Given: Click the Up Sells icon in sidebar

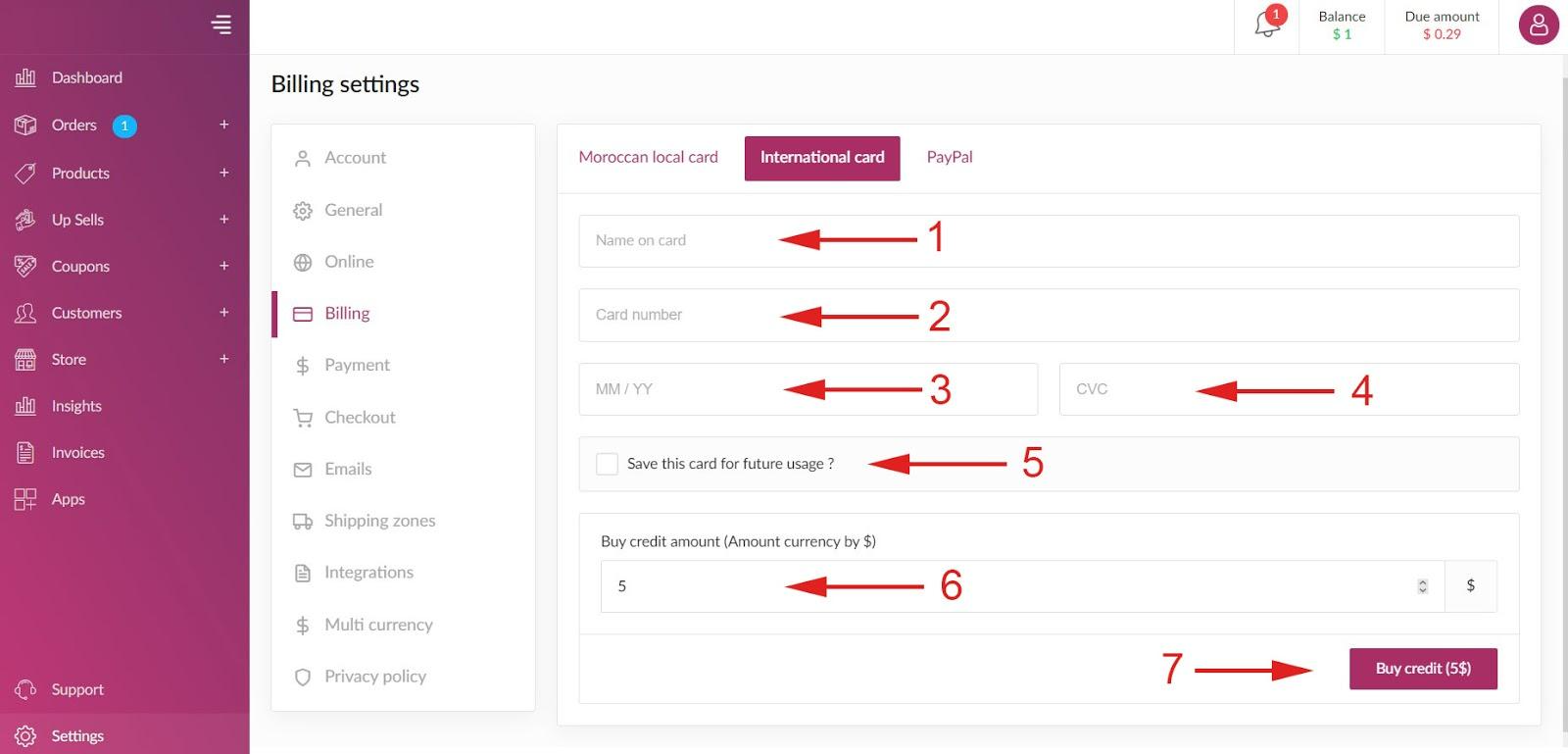Looking at the screenshot, I should tap(25, 220).
